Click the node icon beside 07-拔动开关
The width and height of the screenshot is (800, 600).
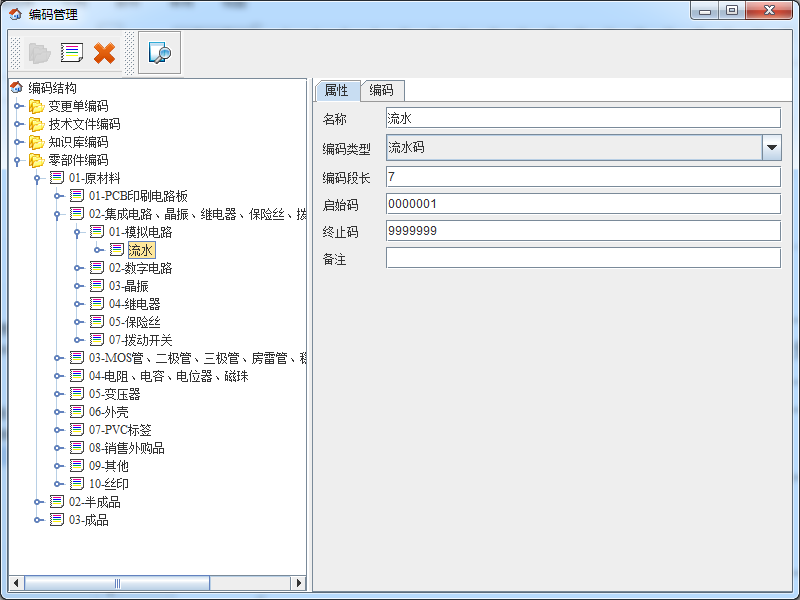[x=96, y=339]
